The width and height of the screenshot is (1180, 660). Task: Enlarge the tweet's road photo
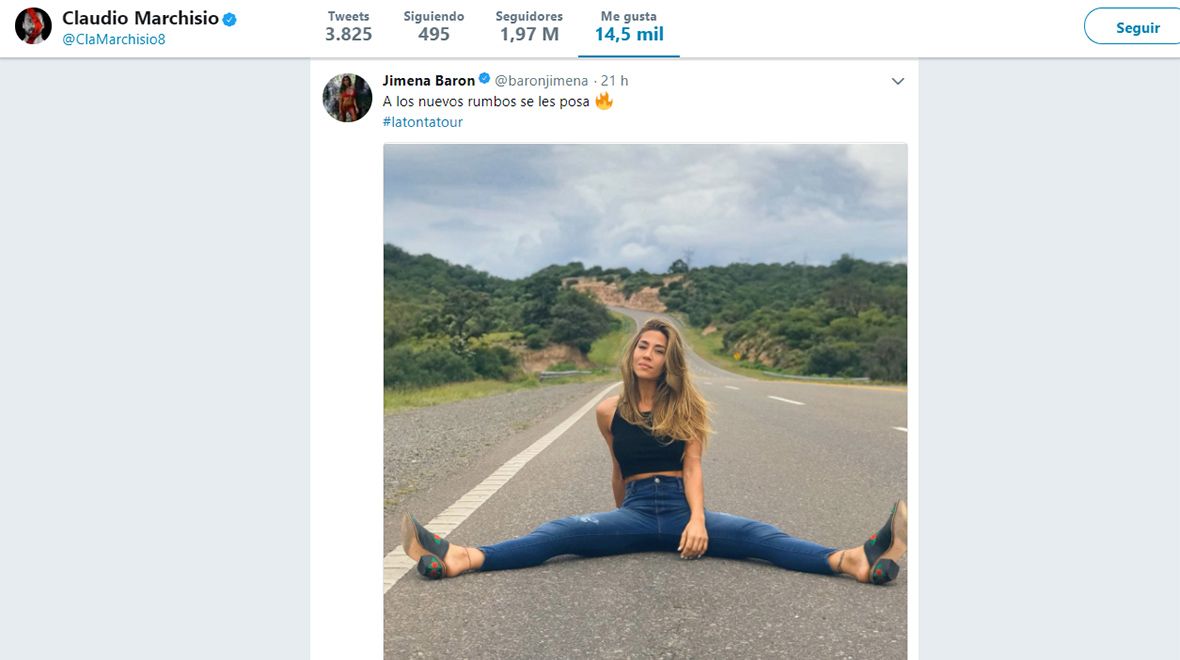tap(645, 400)
